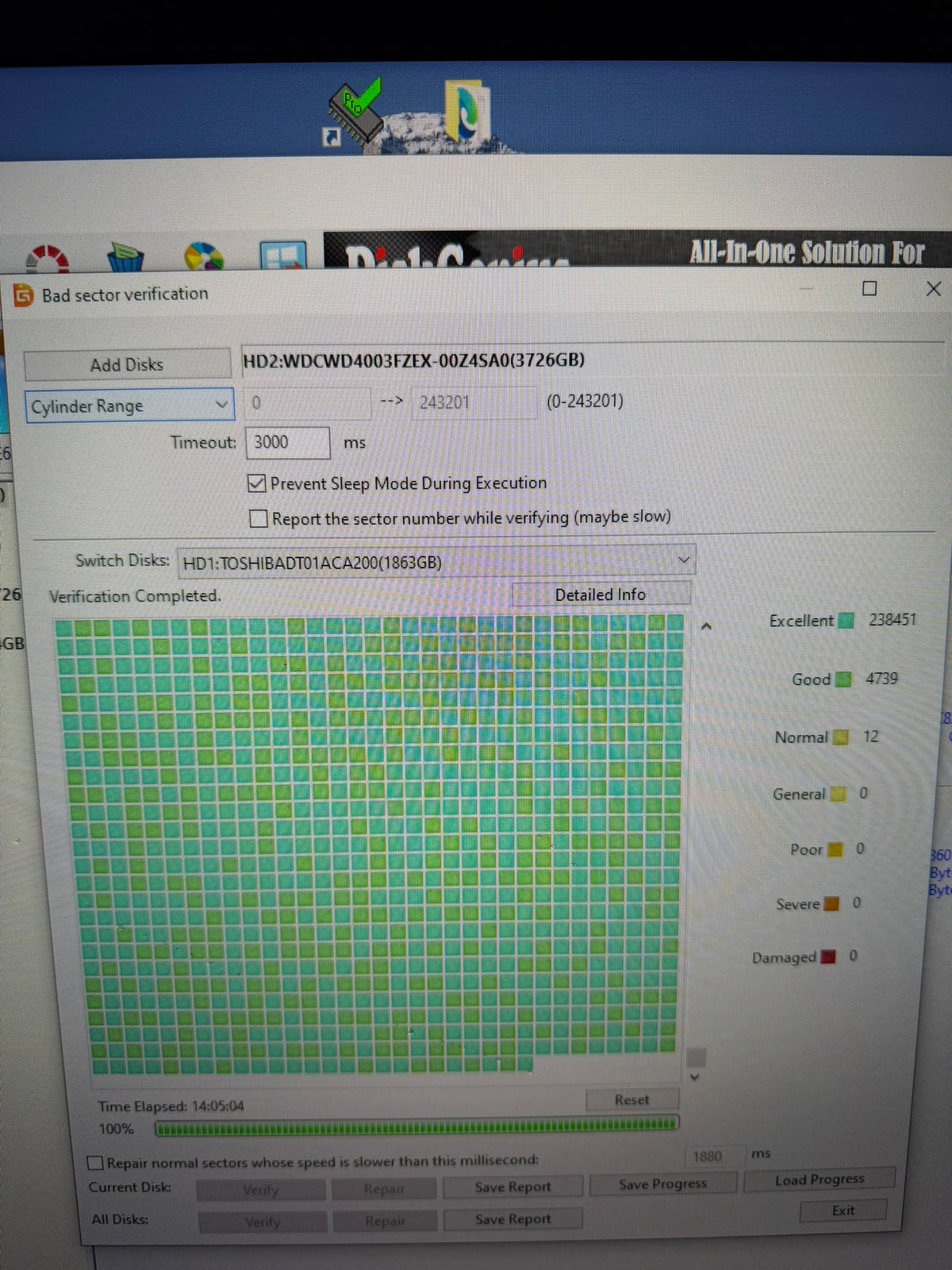This screenshot has height=1270, width=952.
Task: Click Save Progress button
Action: click(x=663, y=1183)
